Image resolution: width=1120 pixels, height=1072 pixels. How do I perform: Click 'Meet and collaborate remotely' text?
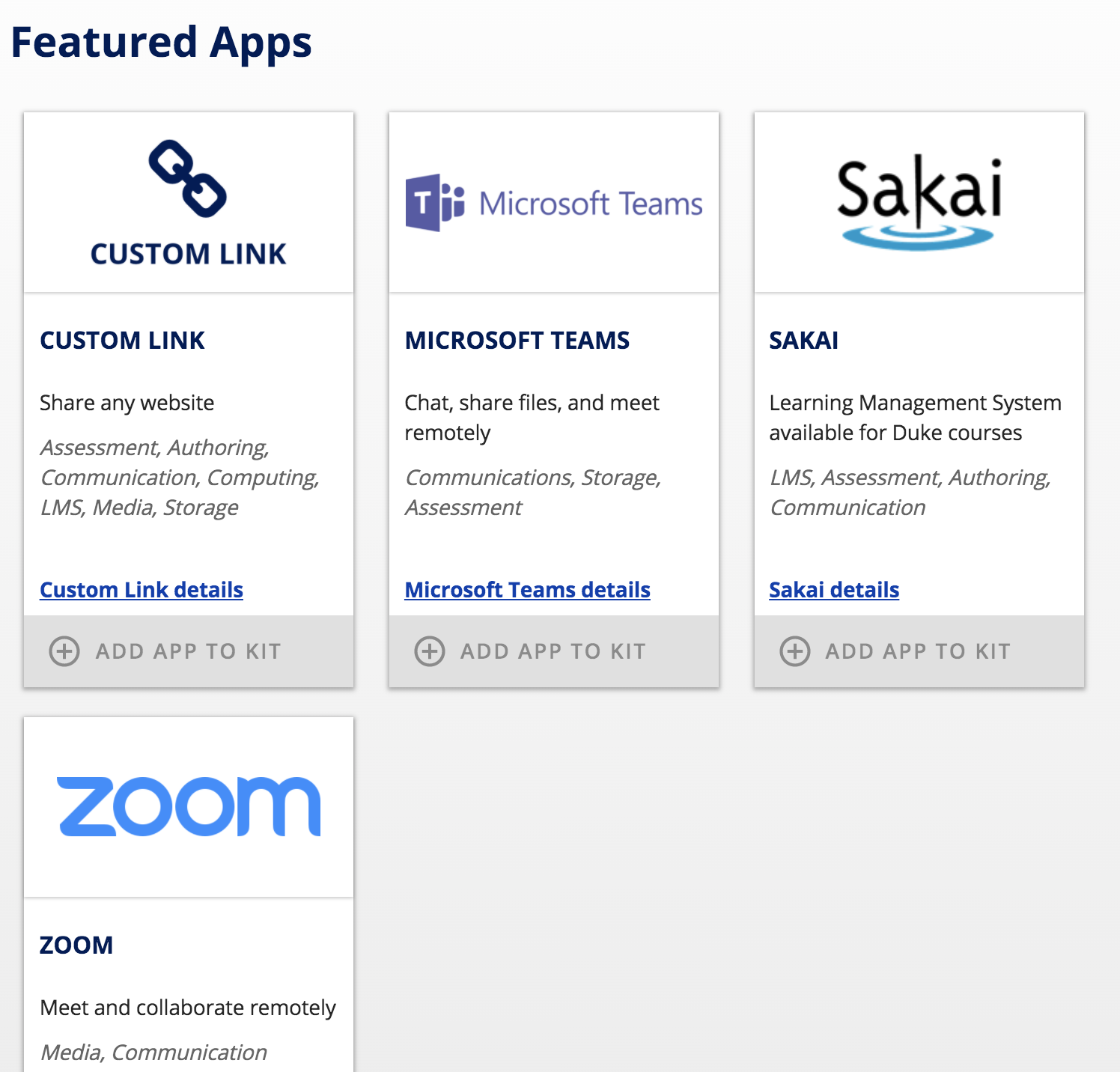[x=188, y=1008]
